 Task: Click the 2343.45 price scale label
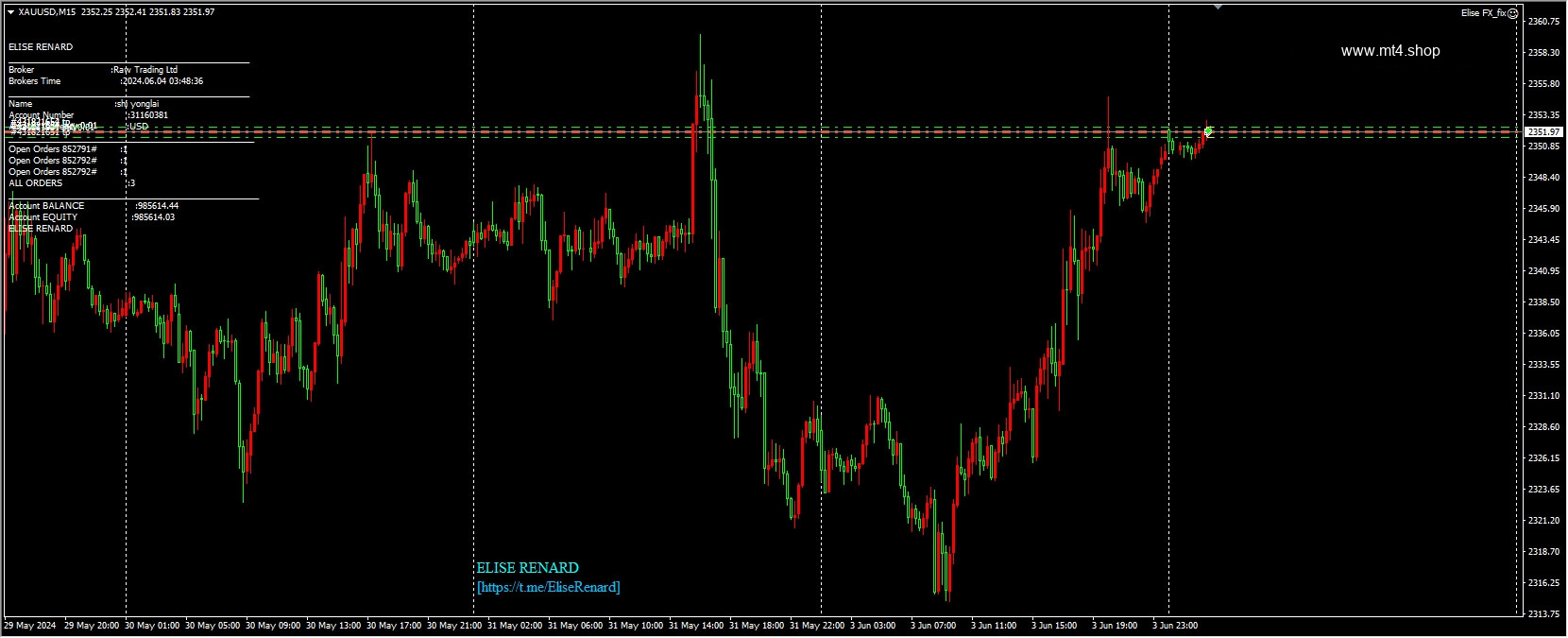point(1543,240)
